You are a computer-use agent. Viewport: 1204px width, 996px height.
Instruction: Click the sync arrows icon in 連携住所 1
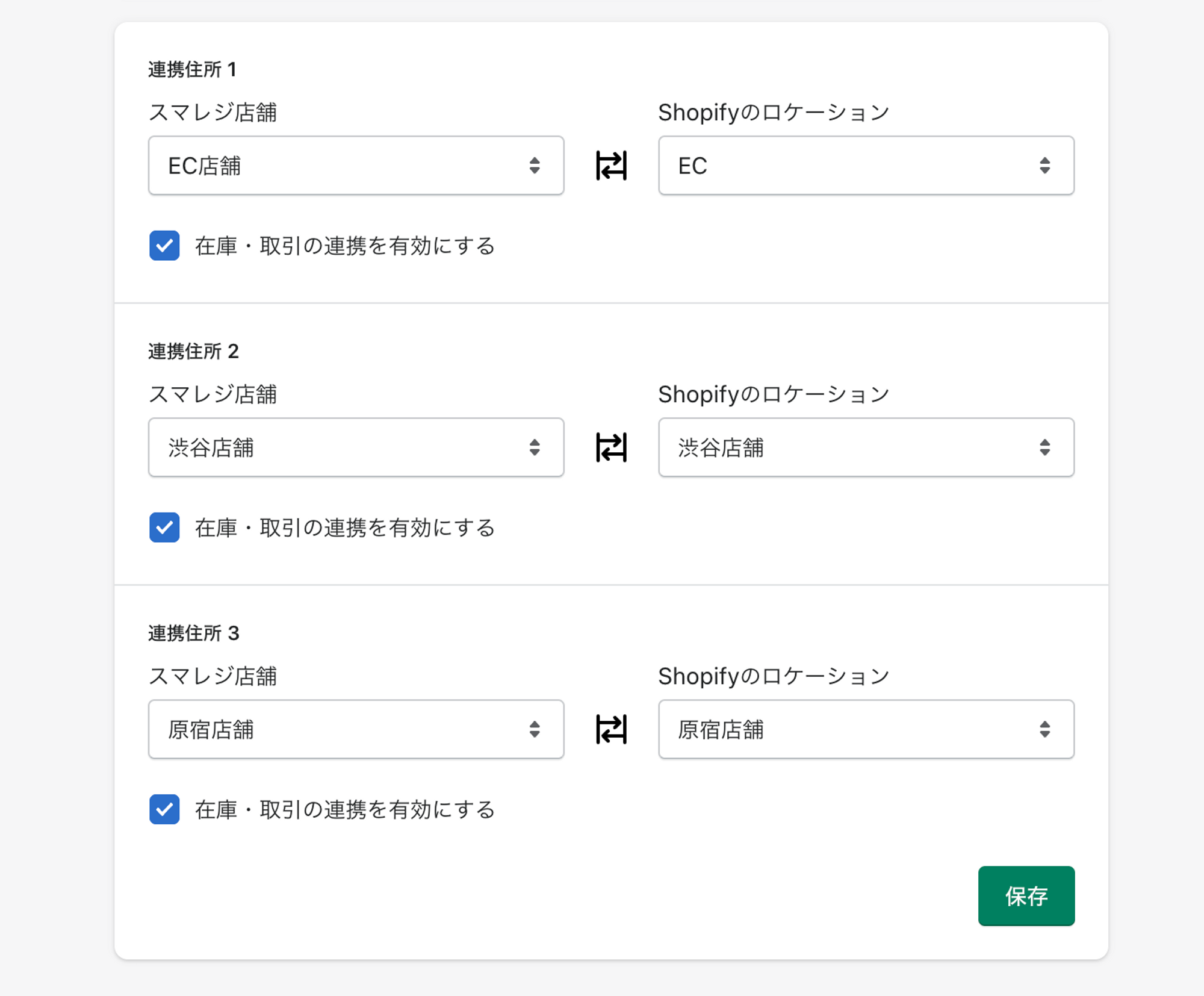tap(611, 166)
